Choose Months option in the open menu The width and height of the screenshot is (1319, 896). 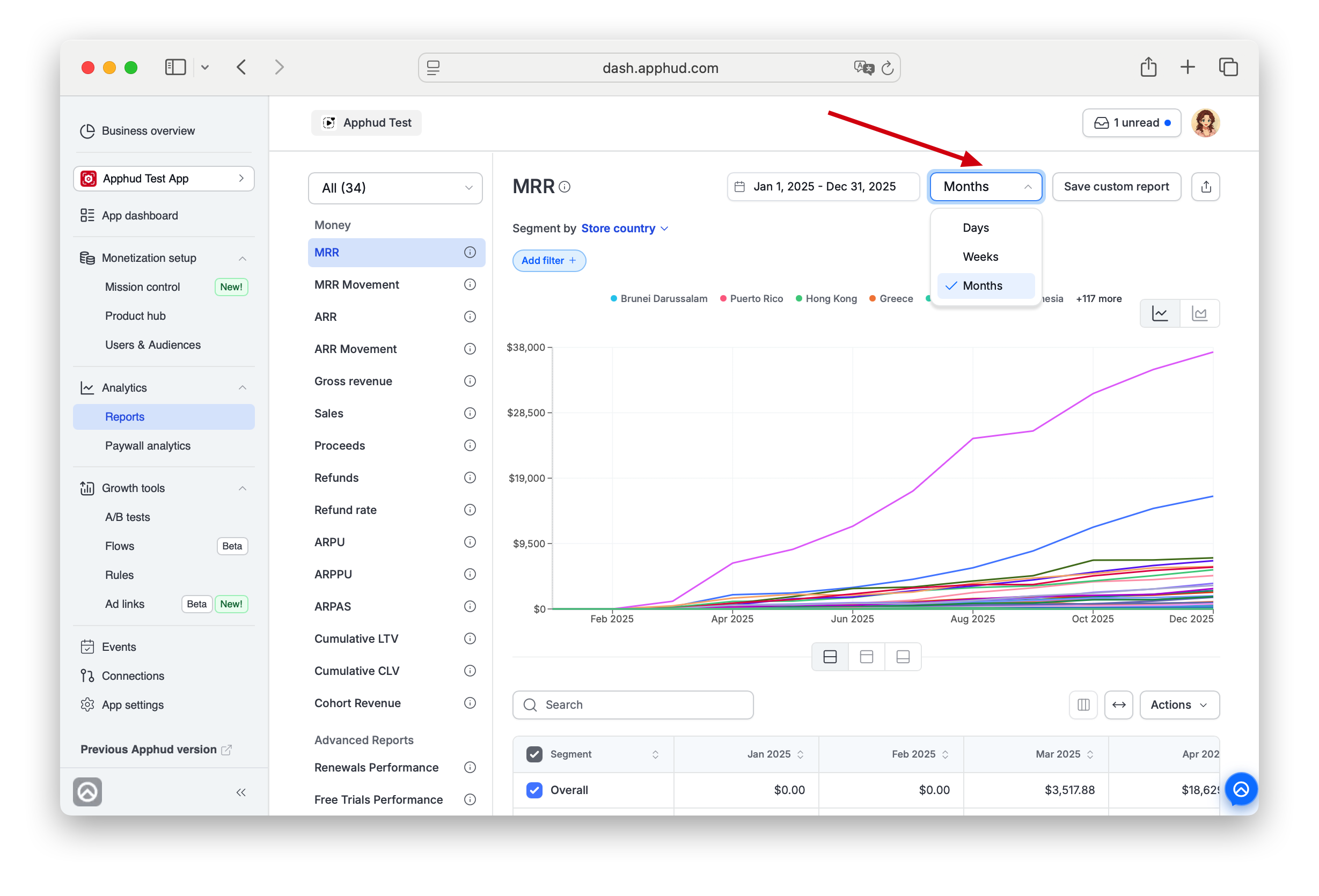tap(986, 286)
